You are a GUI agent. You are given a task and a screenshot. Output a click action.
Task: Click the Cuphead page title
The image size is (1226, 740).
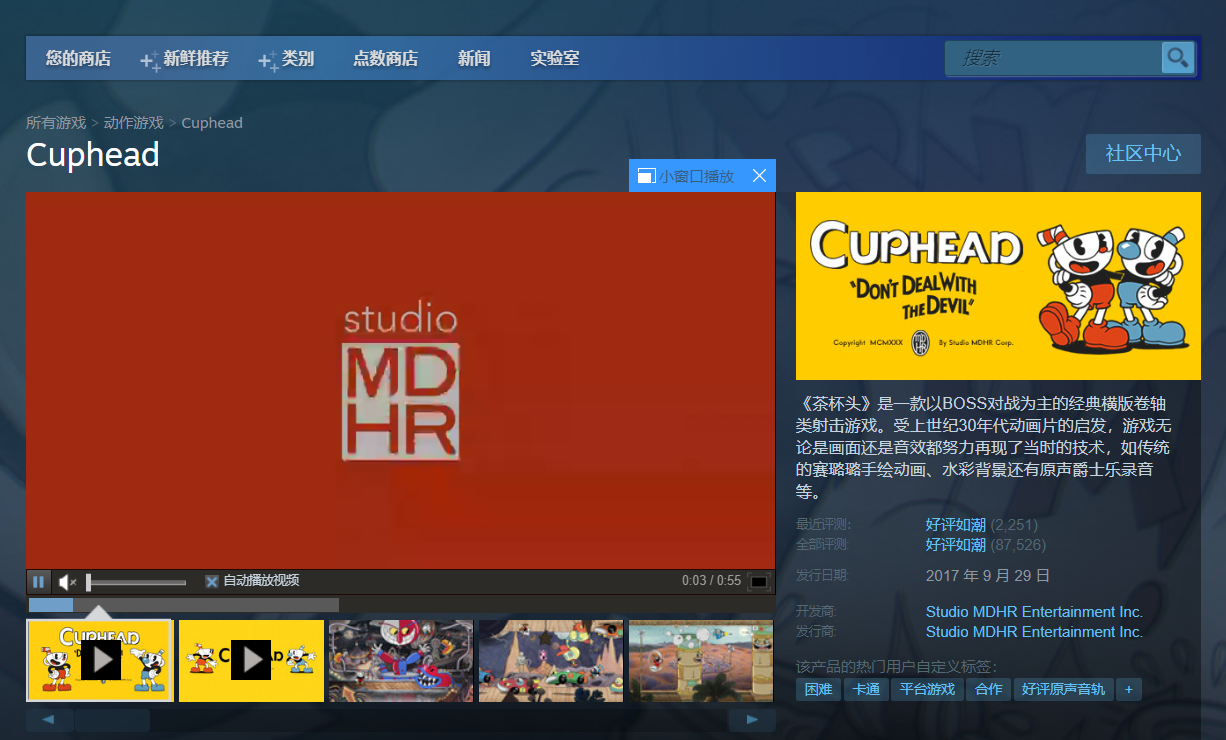pos(93,155)
